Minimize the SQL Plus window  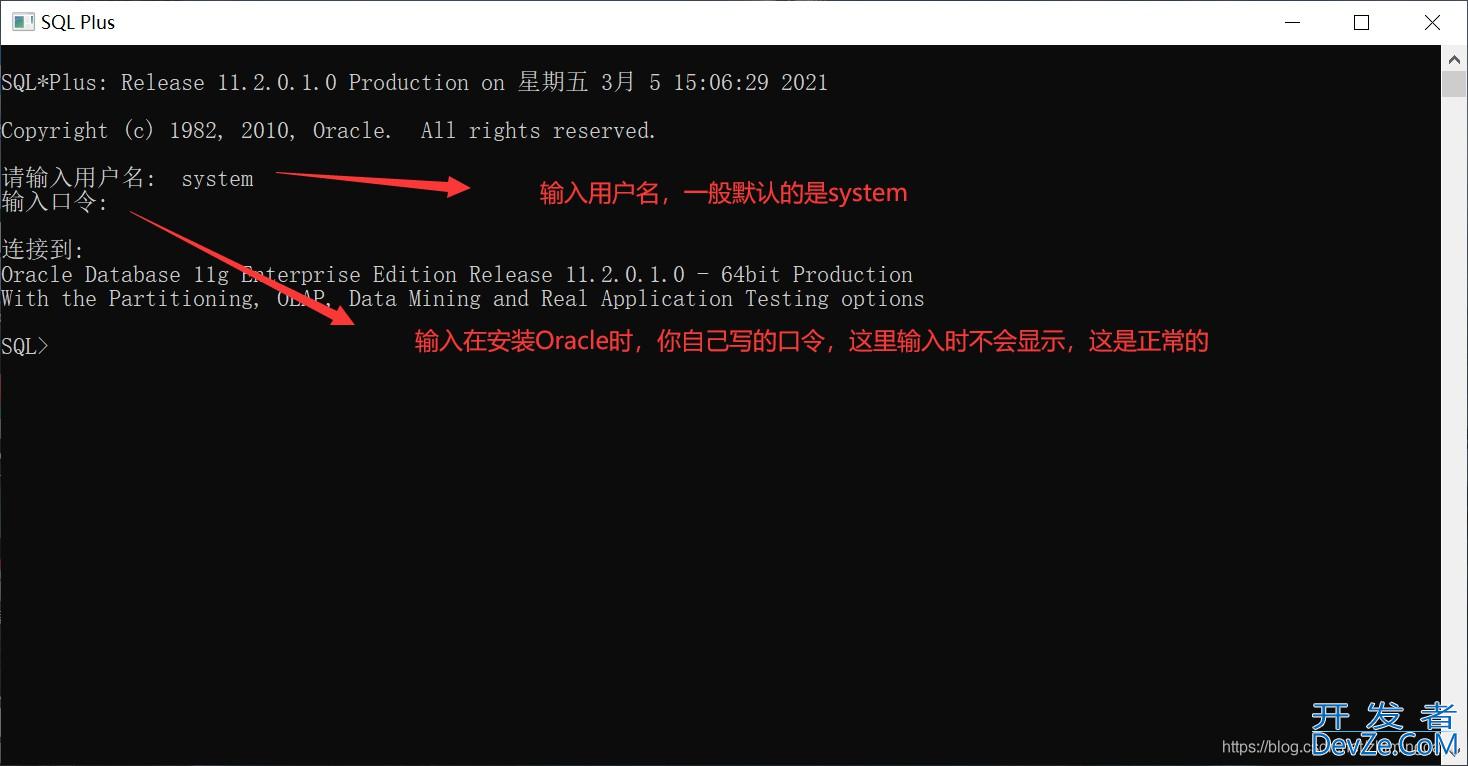tap(1290, 22)
